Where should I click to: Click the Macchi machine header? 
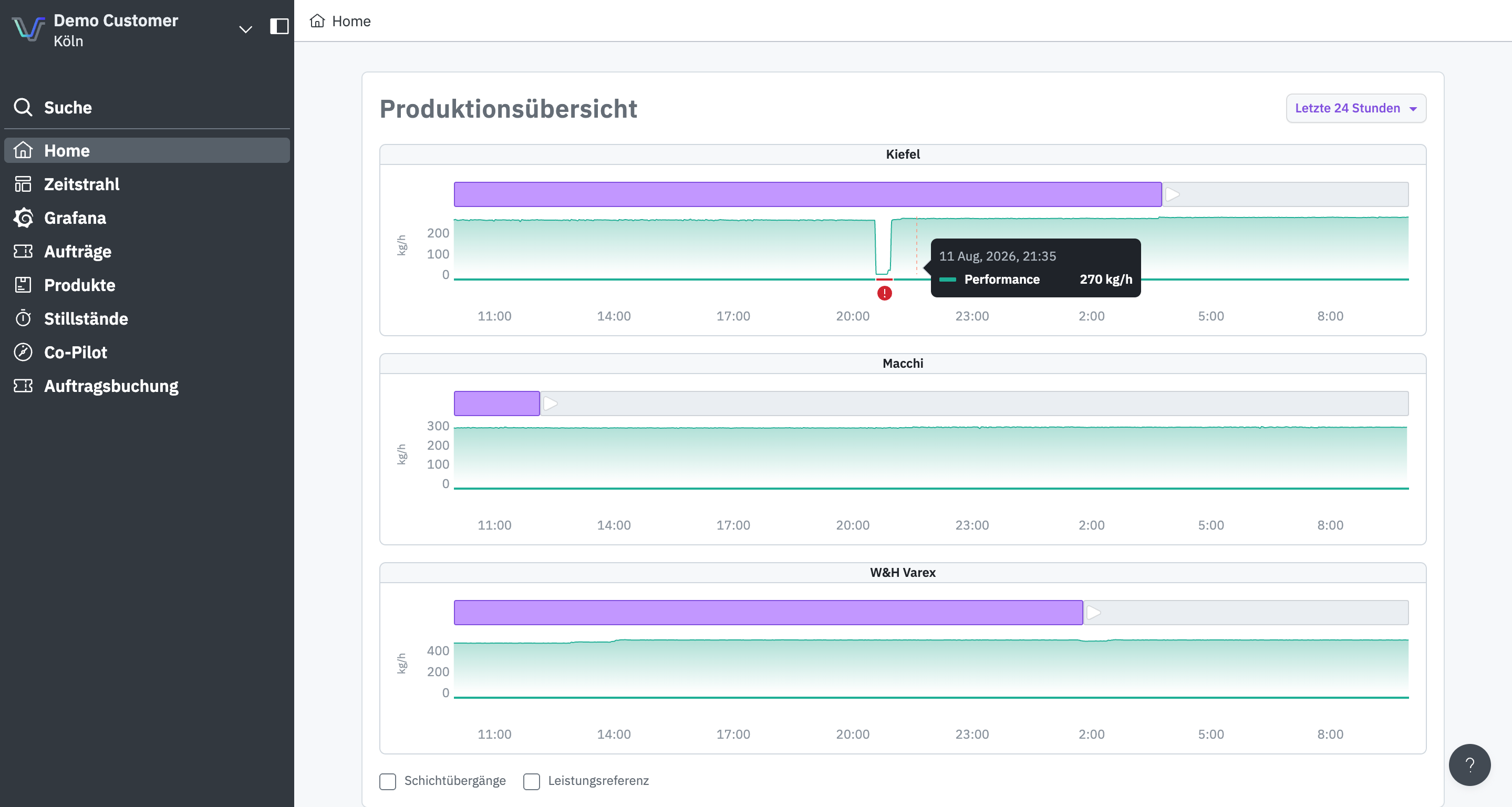point(903,363)
